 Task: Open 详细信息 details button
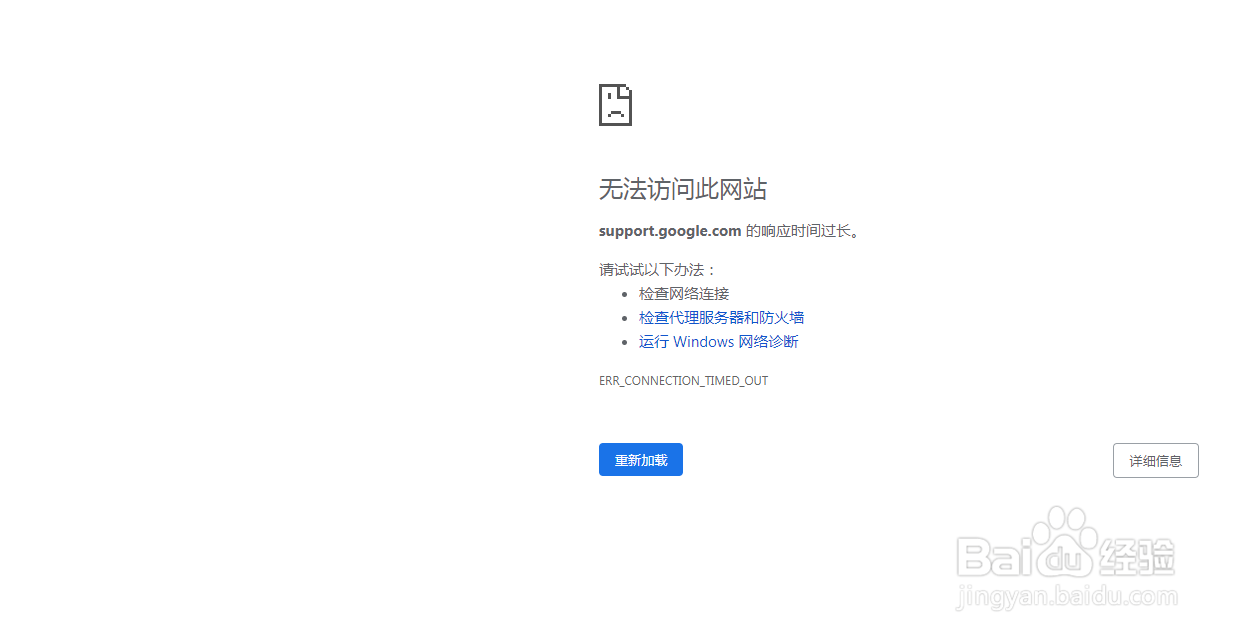click(x=1155, y=461)
